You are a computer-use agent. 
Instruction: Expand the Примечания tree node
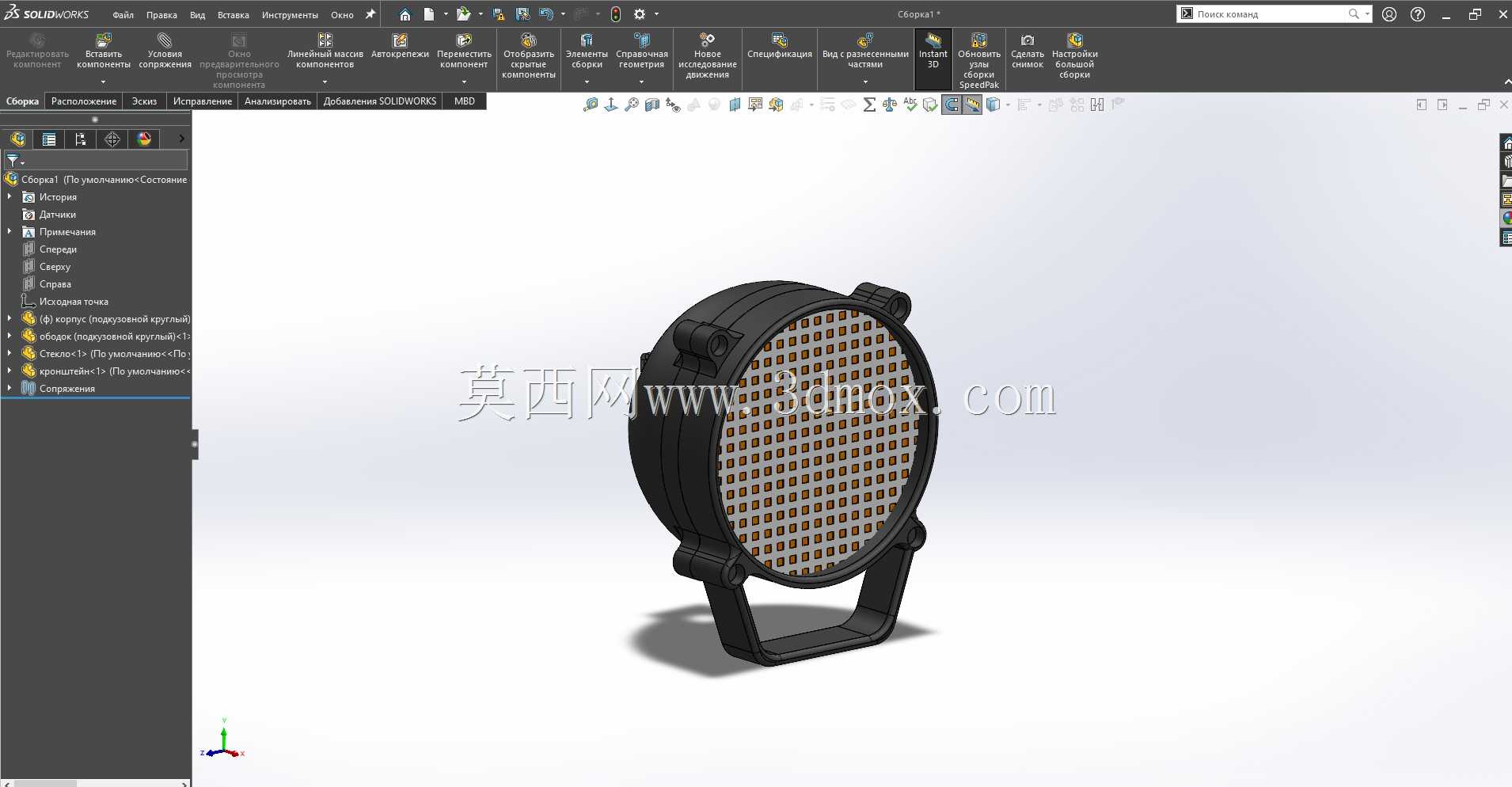coord(9,231)
